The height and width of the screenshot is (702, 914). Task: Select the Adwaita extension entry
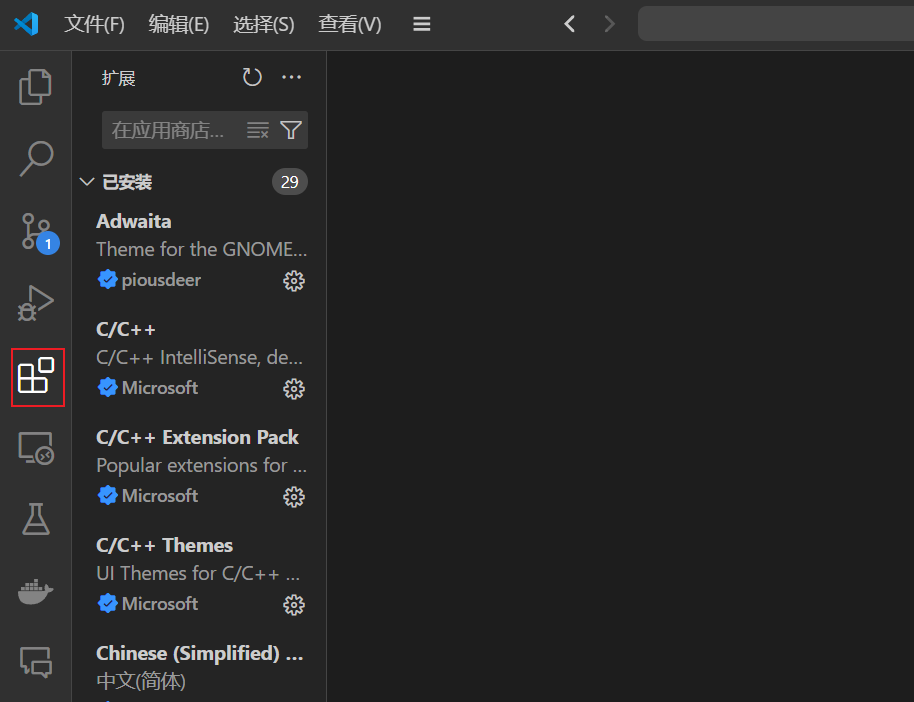pos(199,251)
